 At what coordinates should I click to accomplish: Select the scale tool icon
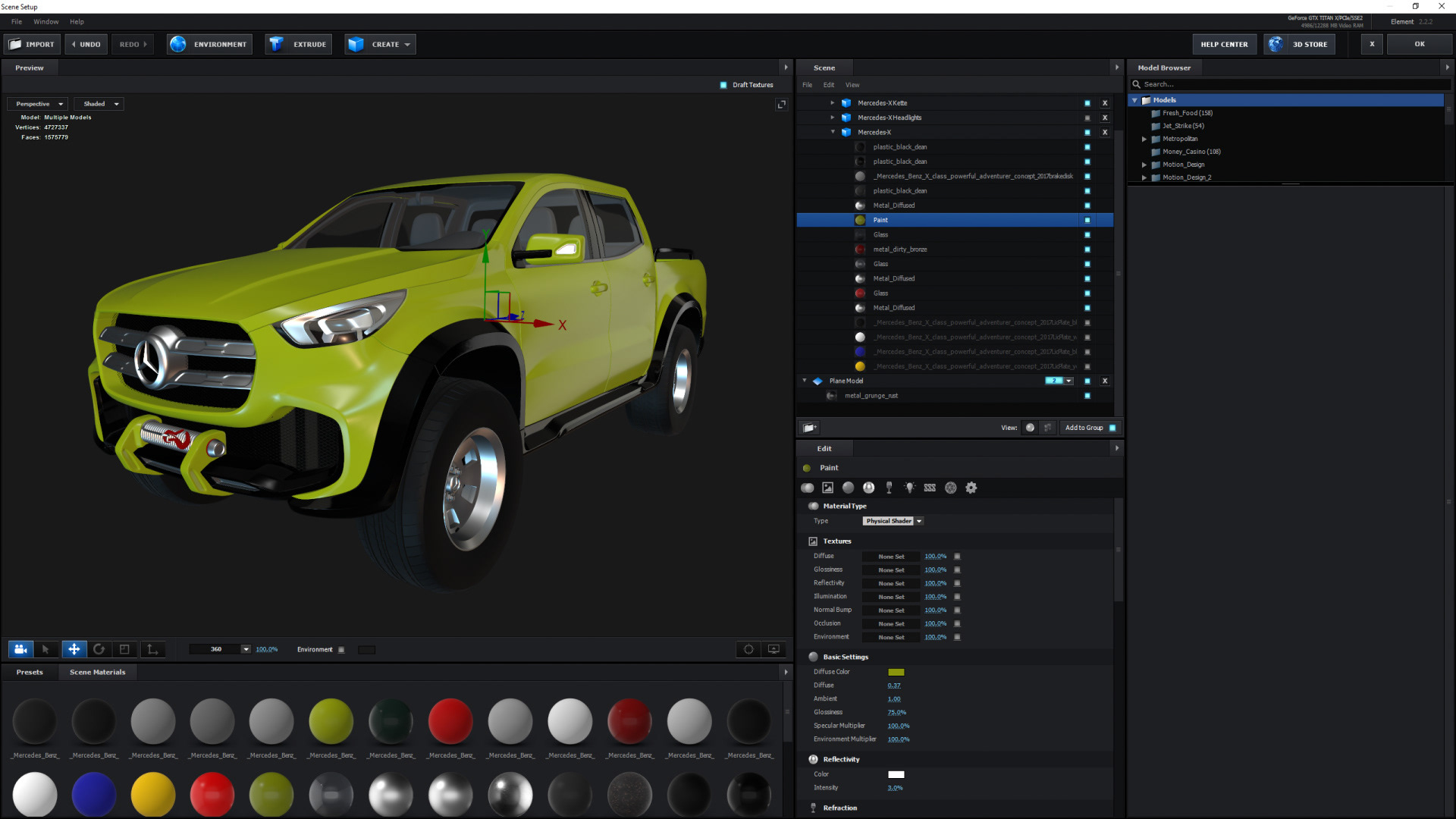[125, 649]
